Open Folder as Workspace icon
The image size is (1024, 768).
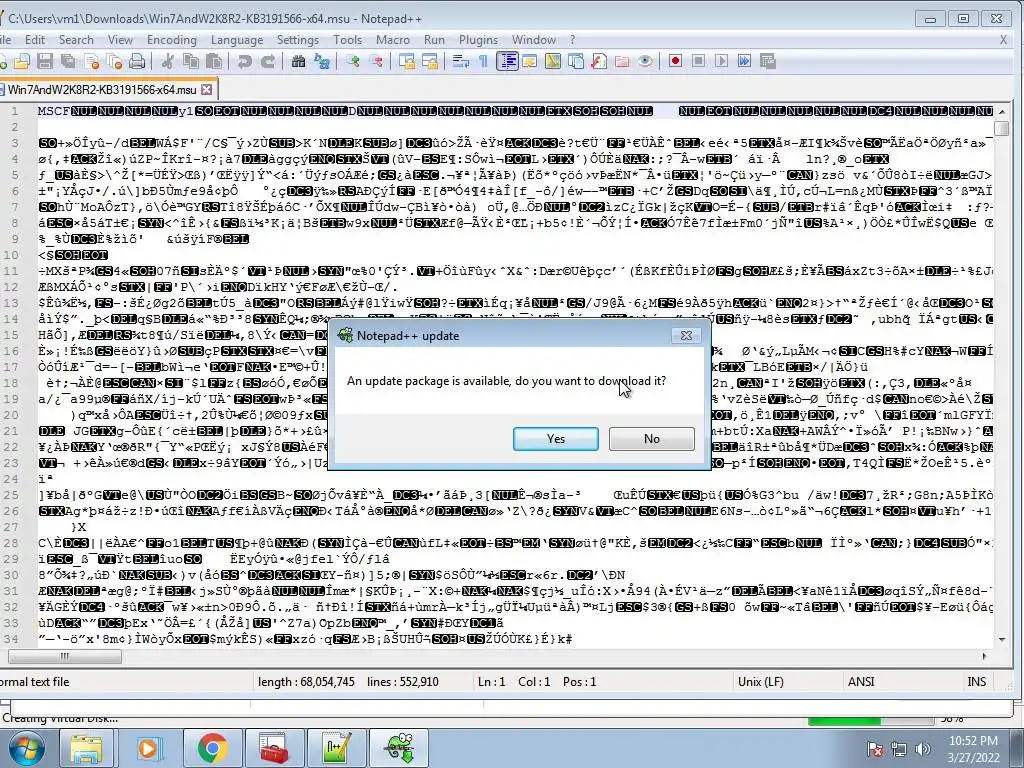tap(622, 61)
